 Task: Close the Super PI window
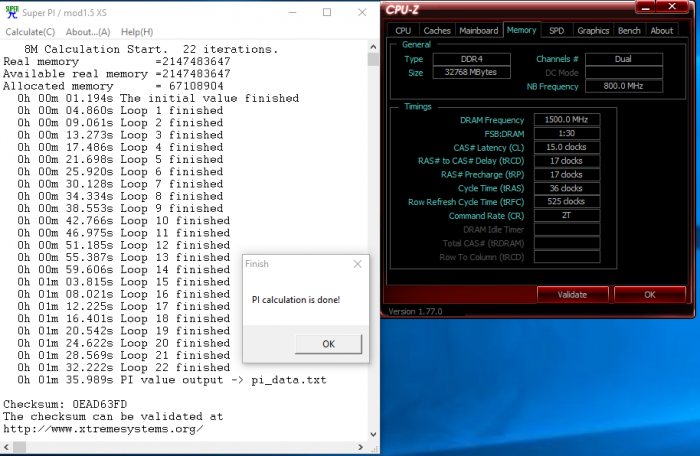(x=362, y=13)
